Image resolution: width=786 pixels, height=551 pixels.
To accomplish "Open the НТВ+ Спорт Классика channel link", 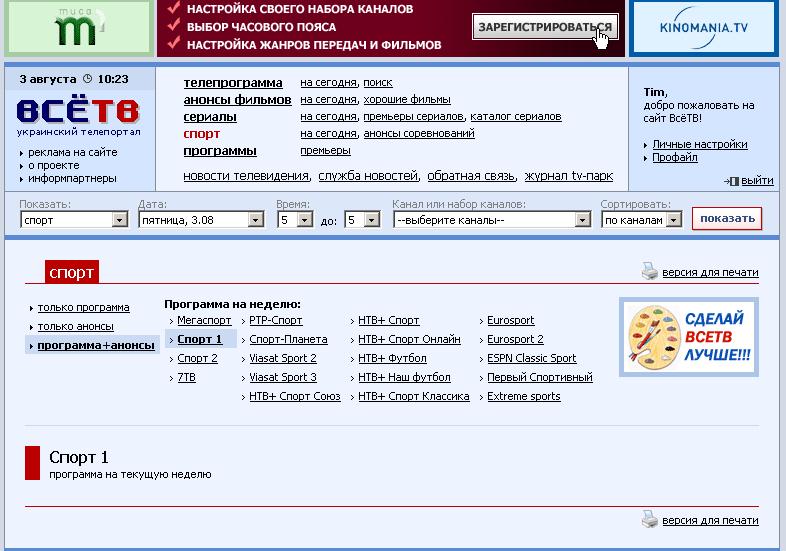I will 414,397.
